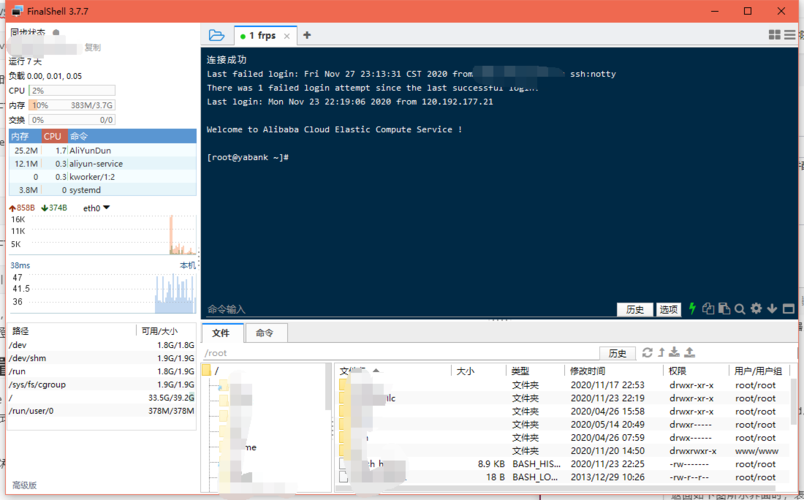Click the copy icon in terminal toolbar

click(708, 308)
